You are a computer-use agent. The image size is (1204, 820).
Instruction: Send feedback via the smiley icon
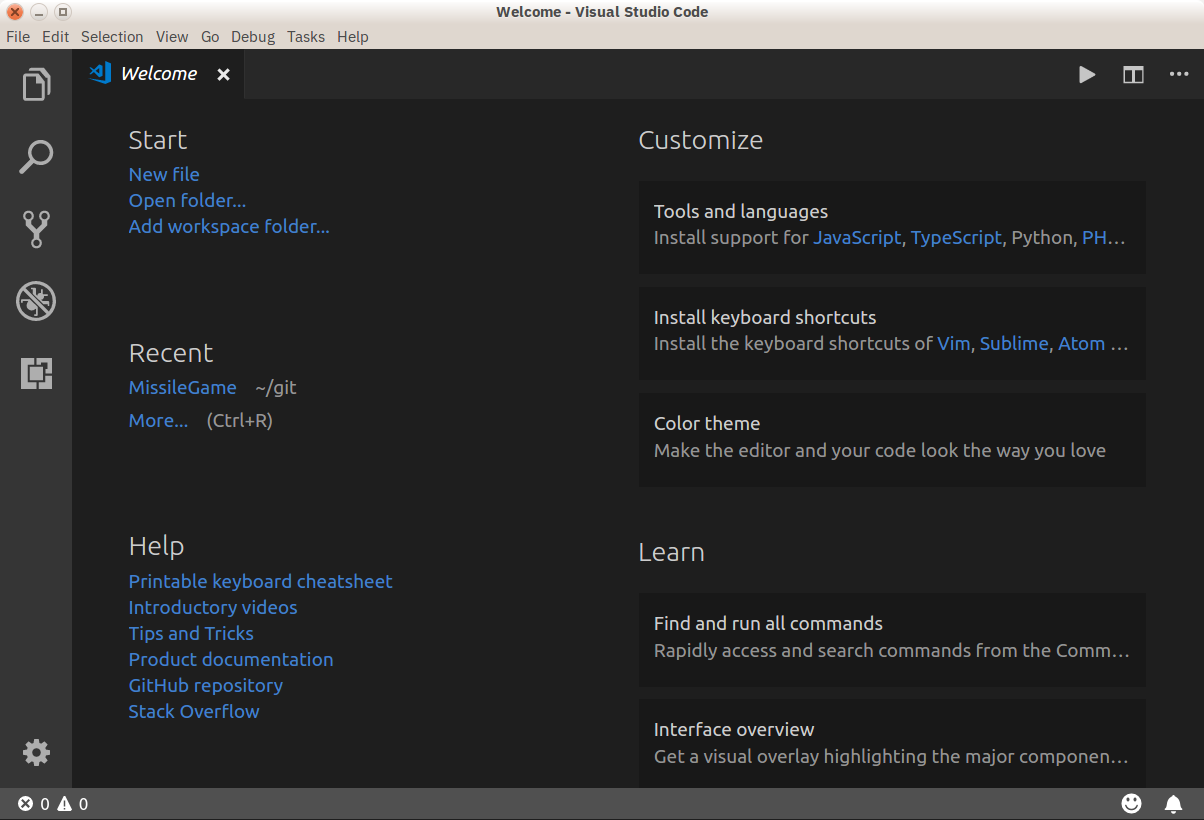(1131, 803)
